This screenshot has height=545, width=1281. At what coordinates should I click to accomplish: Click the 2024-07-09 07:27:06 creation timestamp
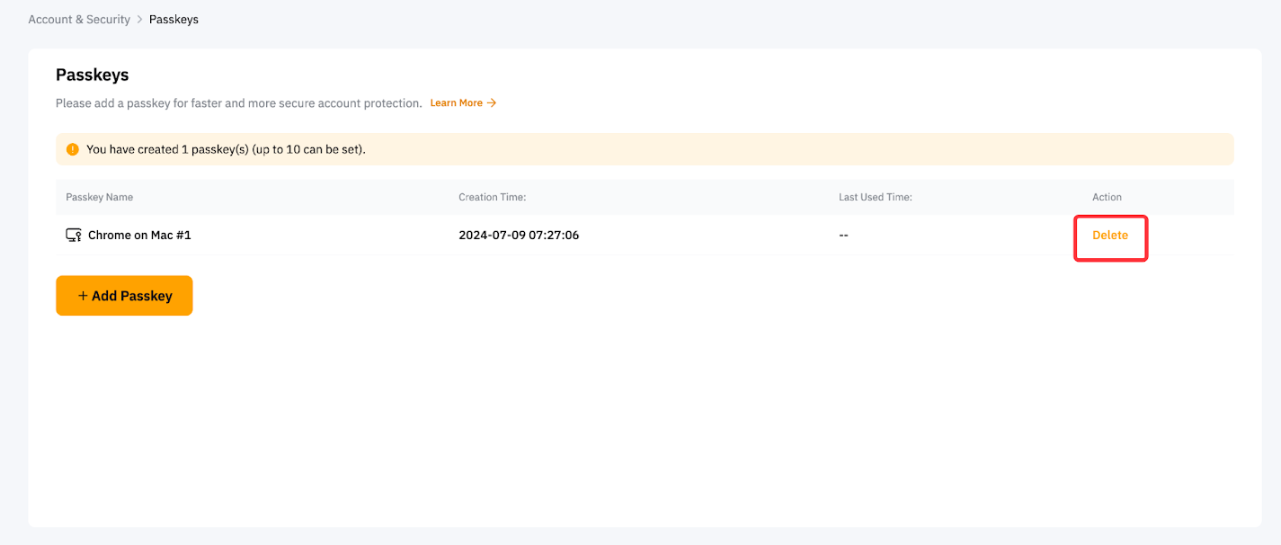pyautogui.click(x=519, y=235)
